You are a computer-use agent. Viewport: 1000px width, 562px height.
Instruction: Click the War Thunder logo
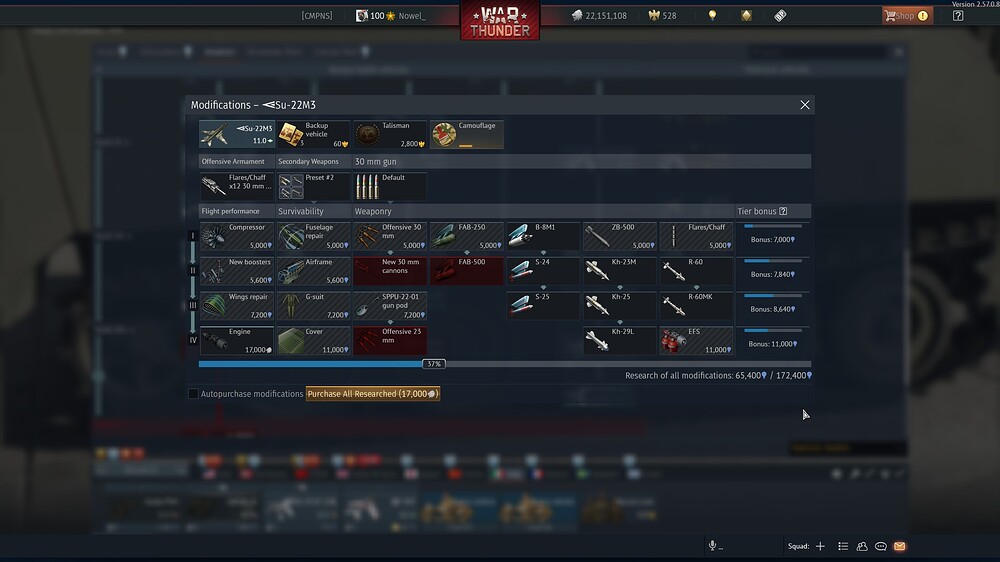pos(500,20)
